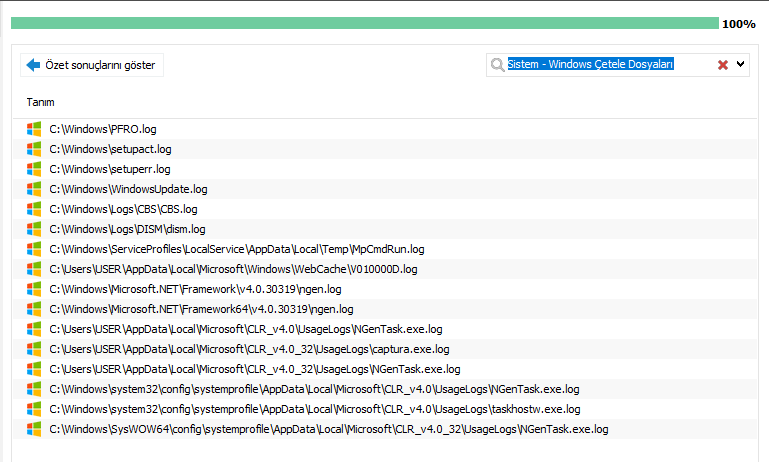Click the Windows icon beside USER CLR_v4.0_32 NGenTask.exe.log
This screenshot has height=462, width=769.
pyautogui.click(x=34, y=369)
